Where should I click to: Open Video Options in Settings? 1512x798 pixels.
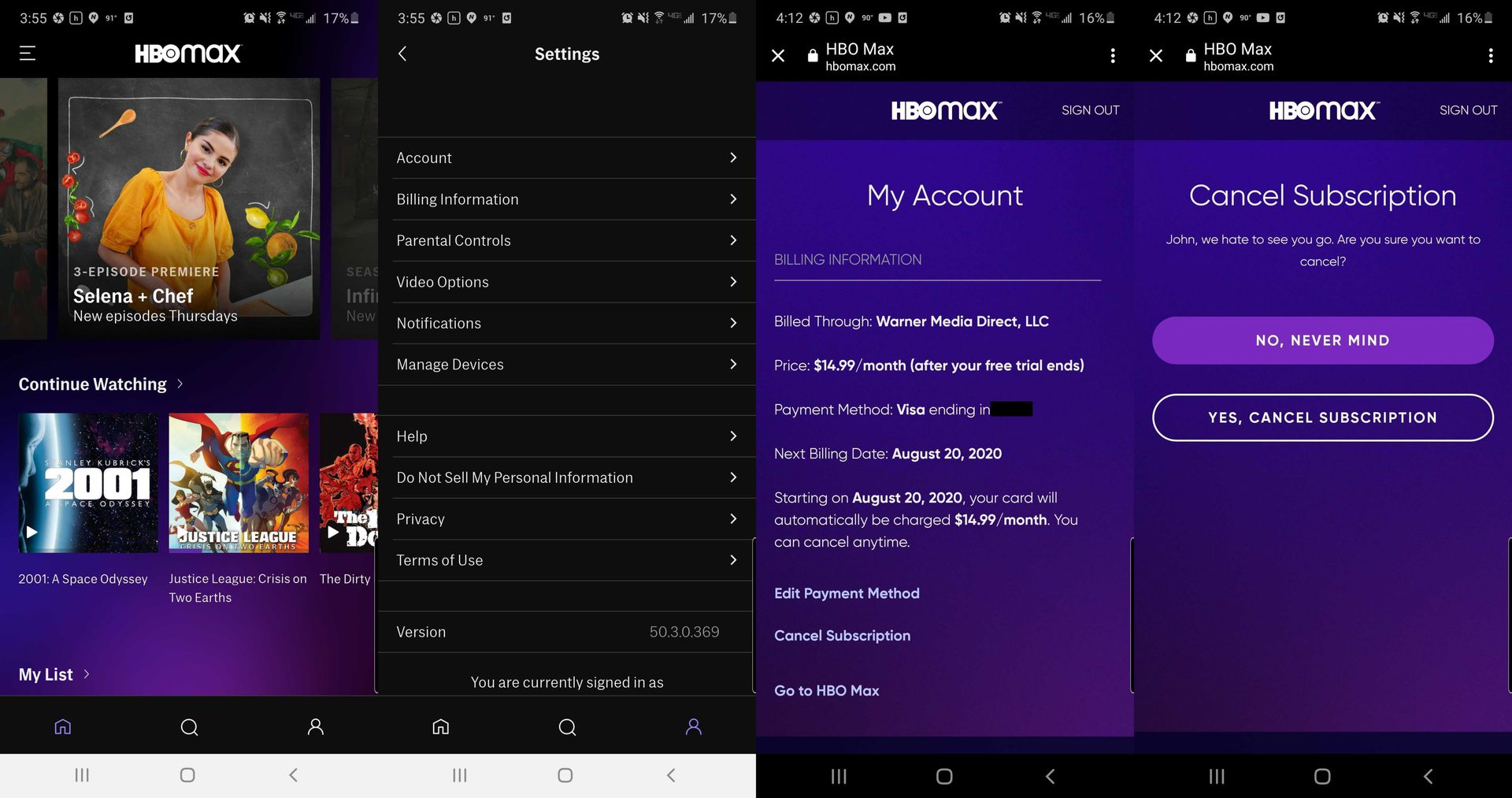click(x=567, y=282)
